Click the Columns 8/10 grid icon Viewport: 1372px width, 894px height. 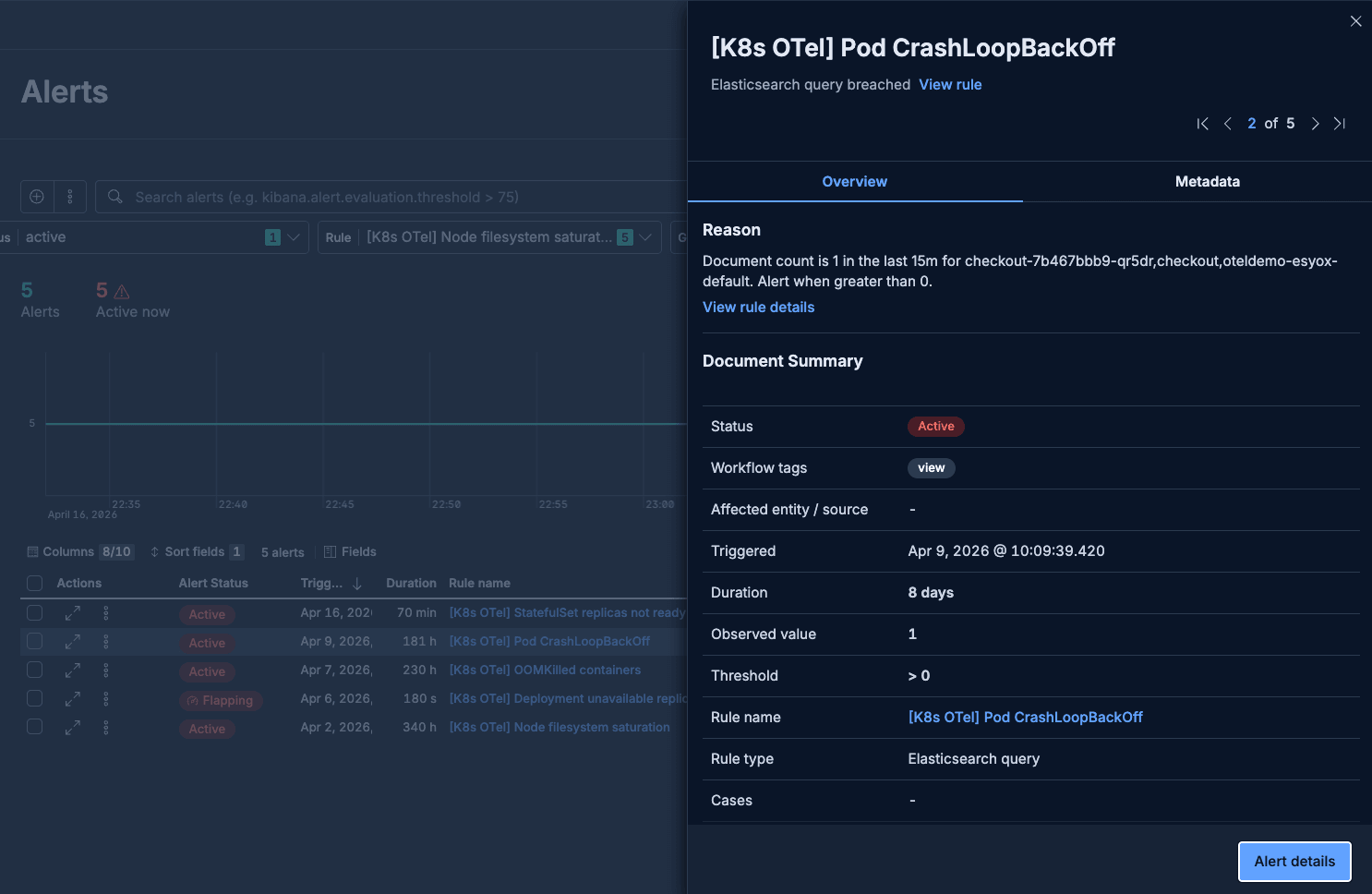(x=33, y=551)
